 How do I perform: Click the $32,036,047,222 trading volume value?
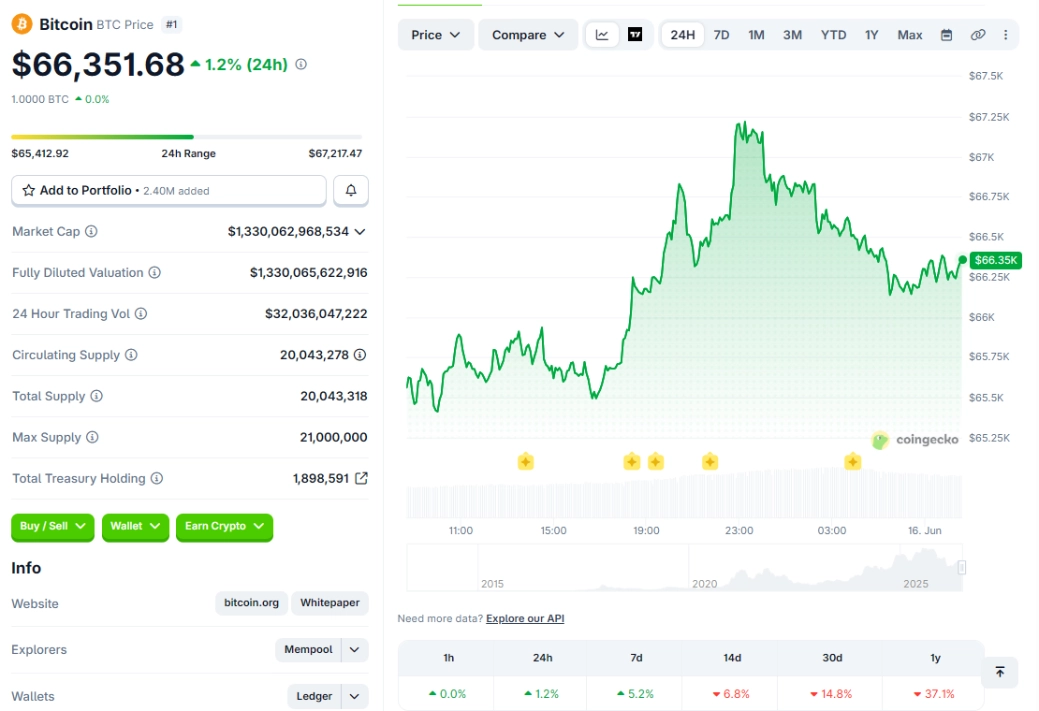(316, 313)
